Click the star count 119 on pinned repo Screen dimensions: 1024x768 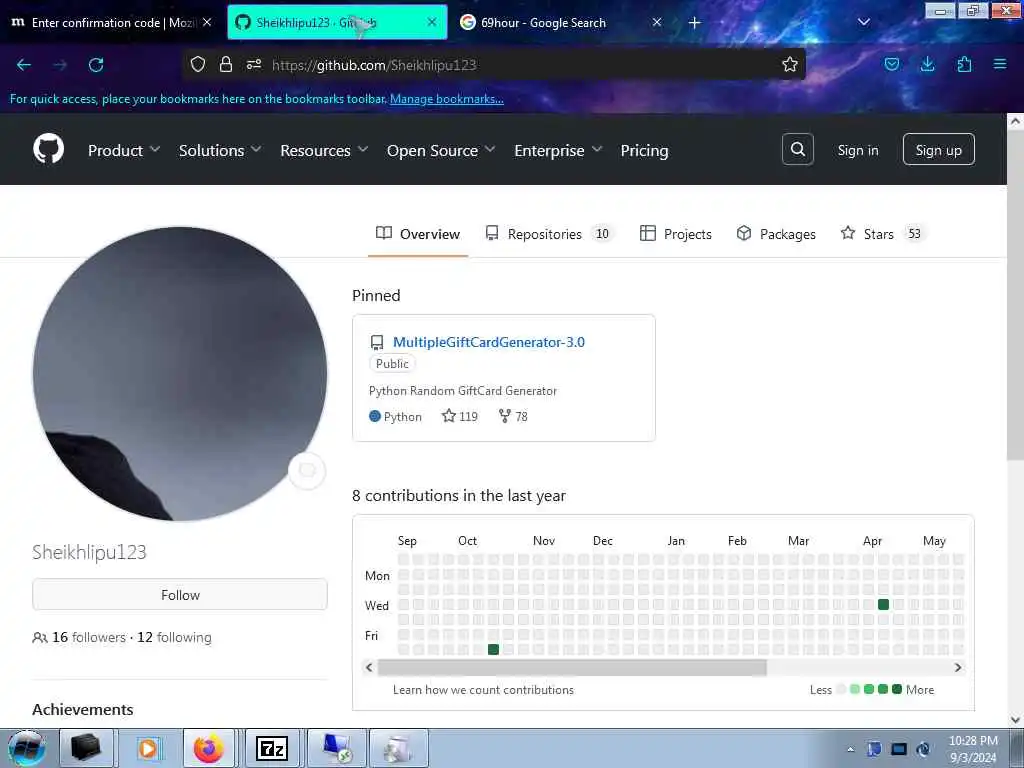click(460, 416)
